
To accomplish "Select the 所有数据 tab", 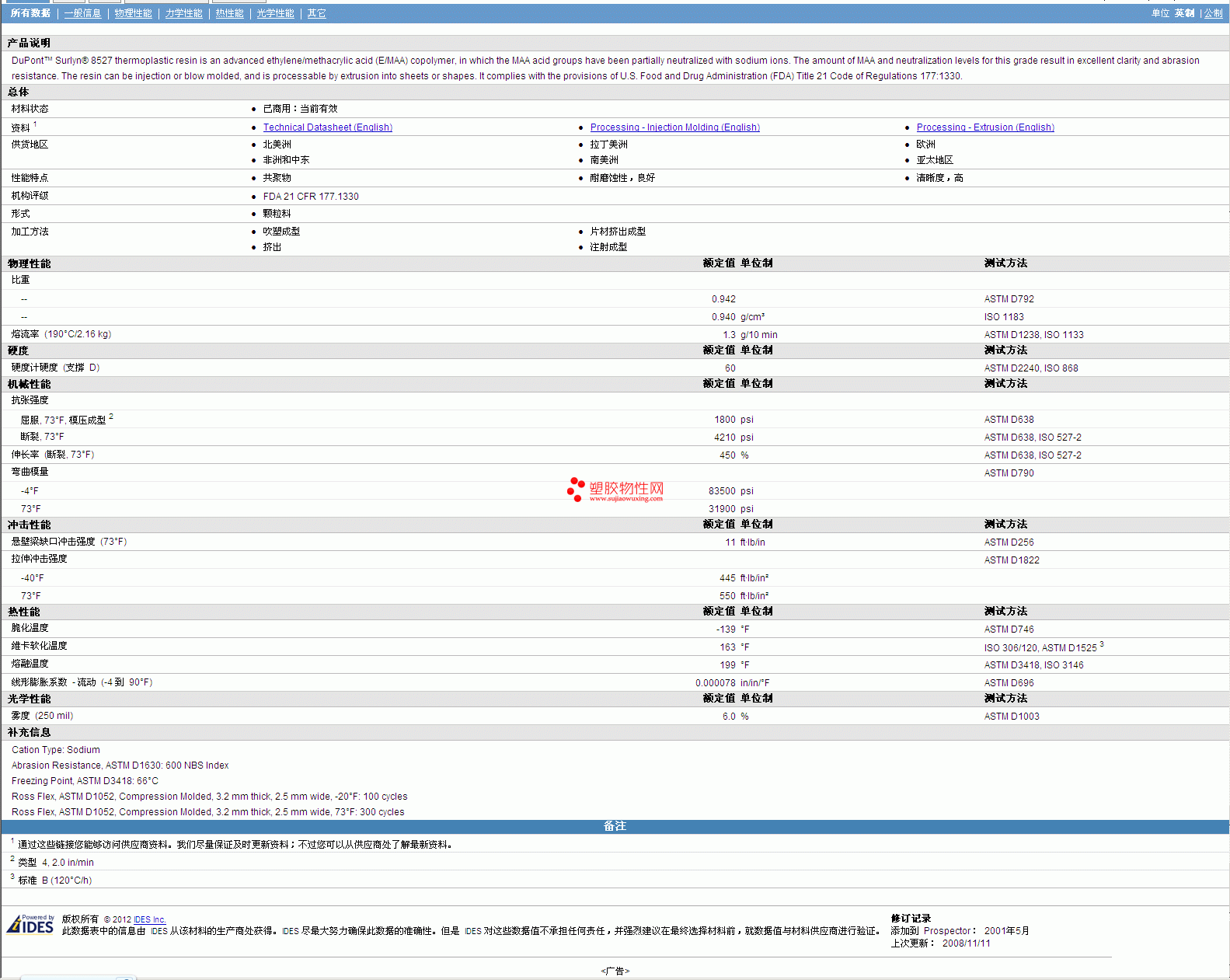I will 30,13.
